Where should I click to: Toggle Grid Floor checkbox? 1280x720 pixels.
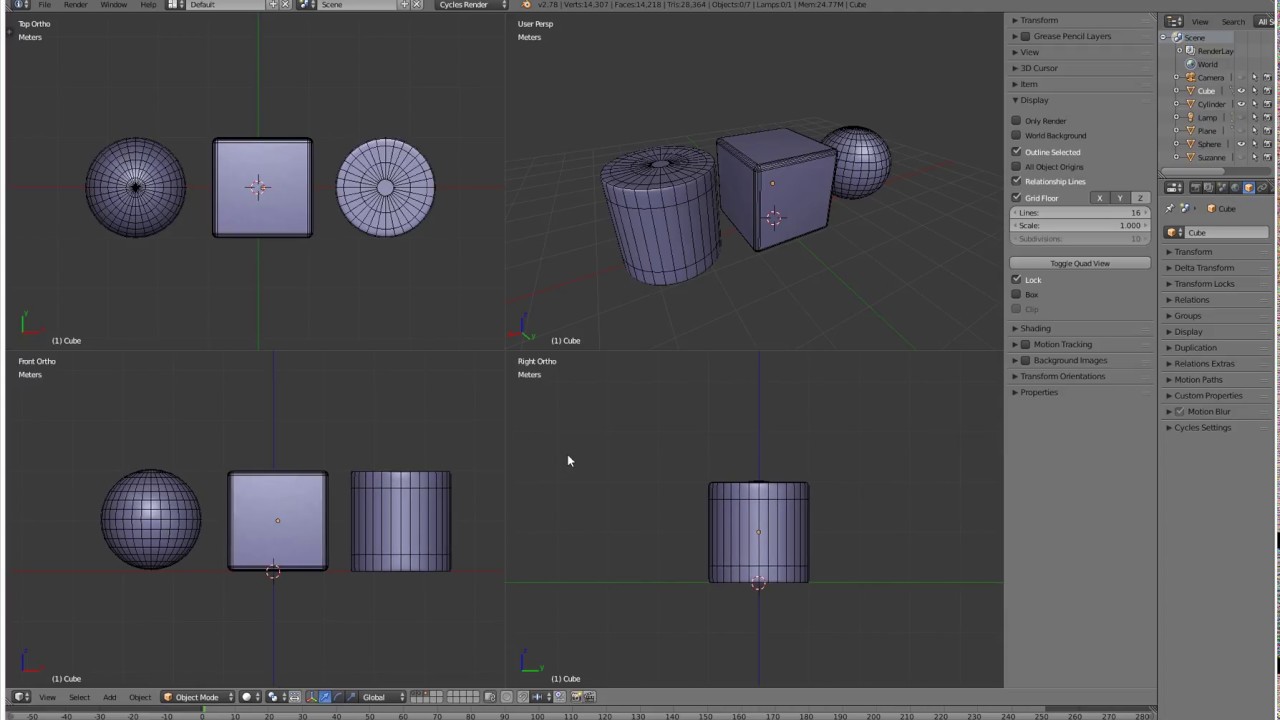point(1016,198)
